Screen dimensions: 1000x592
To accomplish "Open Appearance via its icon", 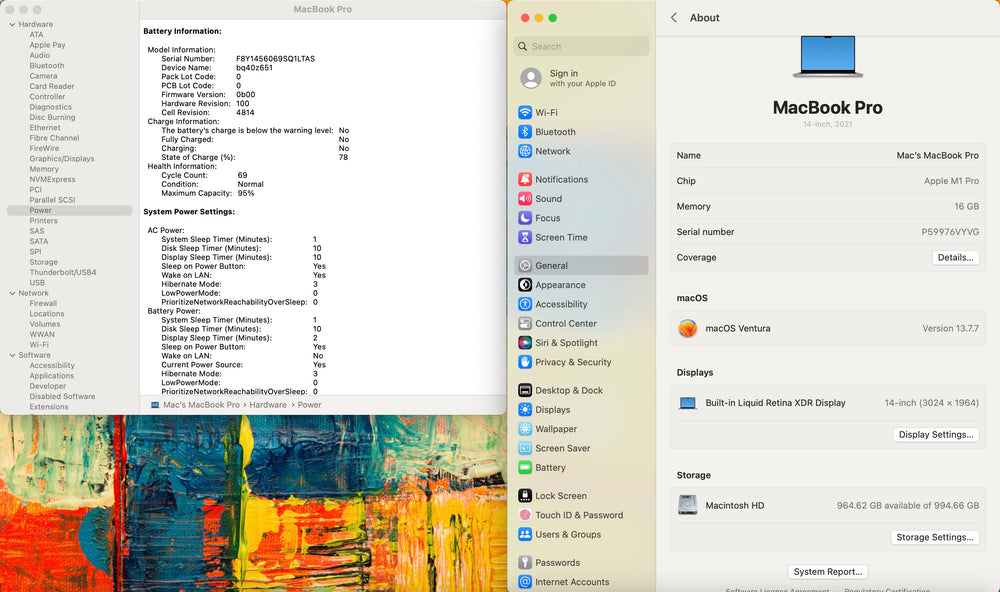I will 525,285.
